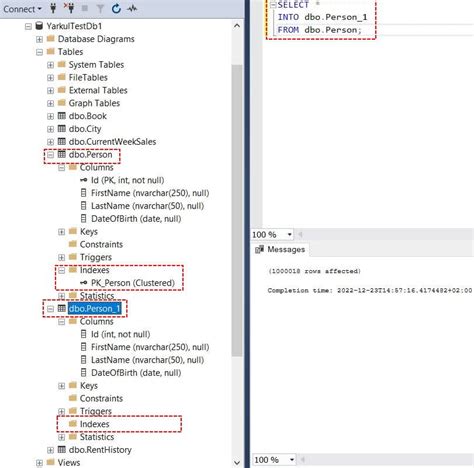Expand the System Tables folder

tap(50, 65)
